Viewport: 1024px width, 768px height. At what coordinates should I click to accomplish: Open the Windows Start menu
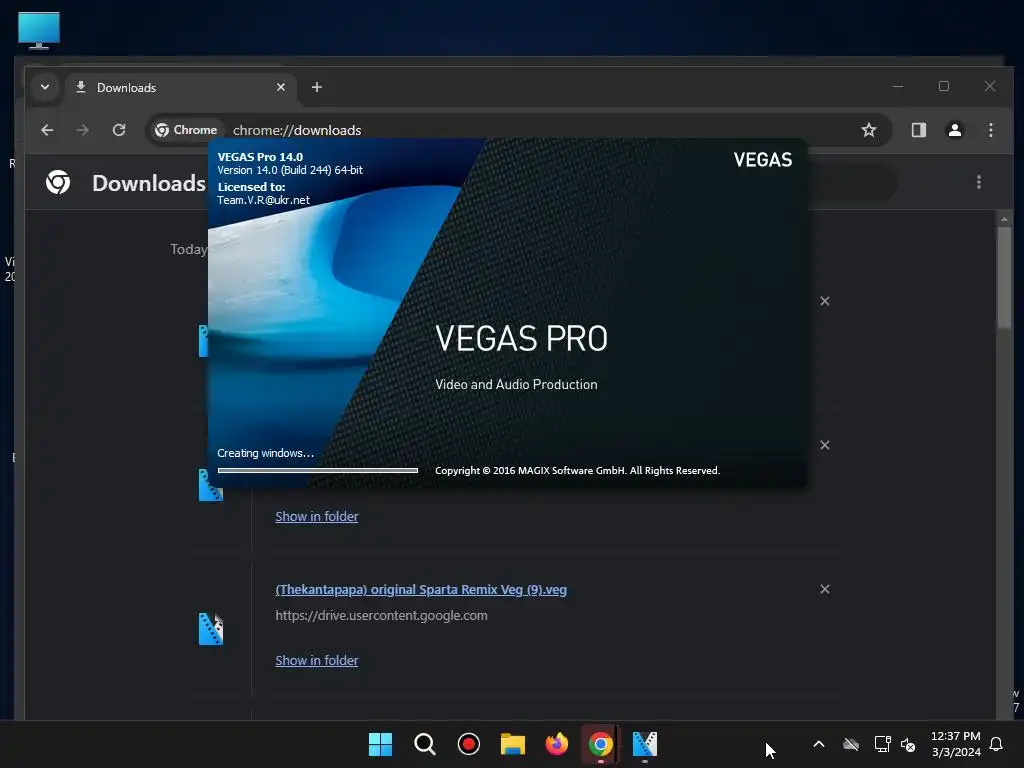click(x=380, y=744)
